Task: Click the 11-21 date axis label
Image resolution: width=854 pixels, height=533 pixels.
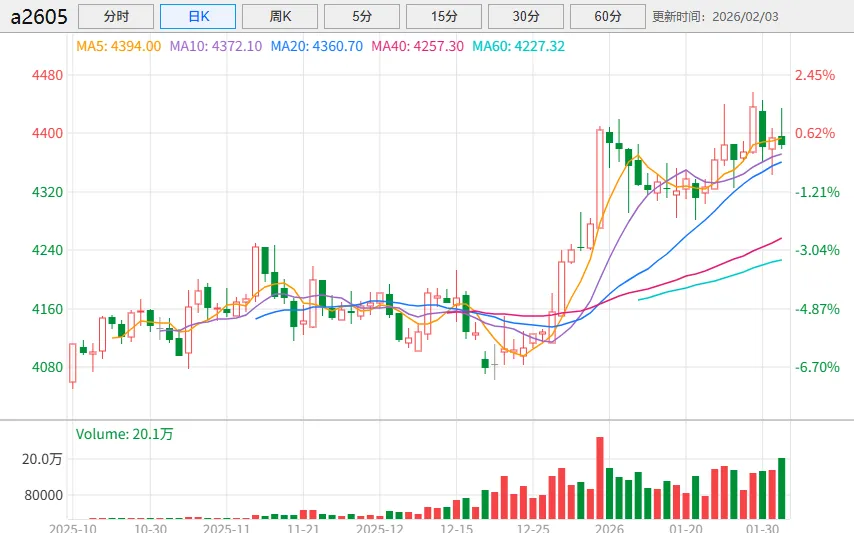Action: point(303,528)
